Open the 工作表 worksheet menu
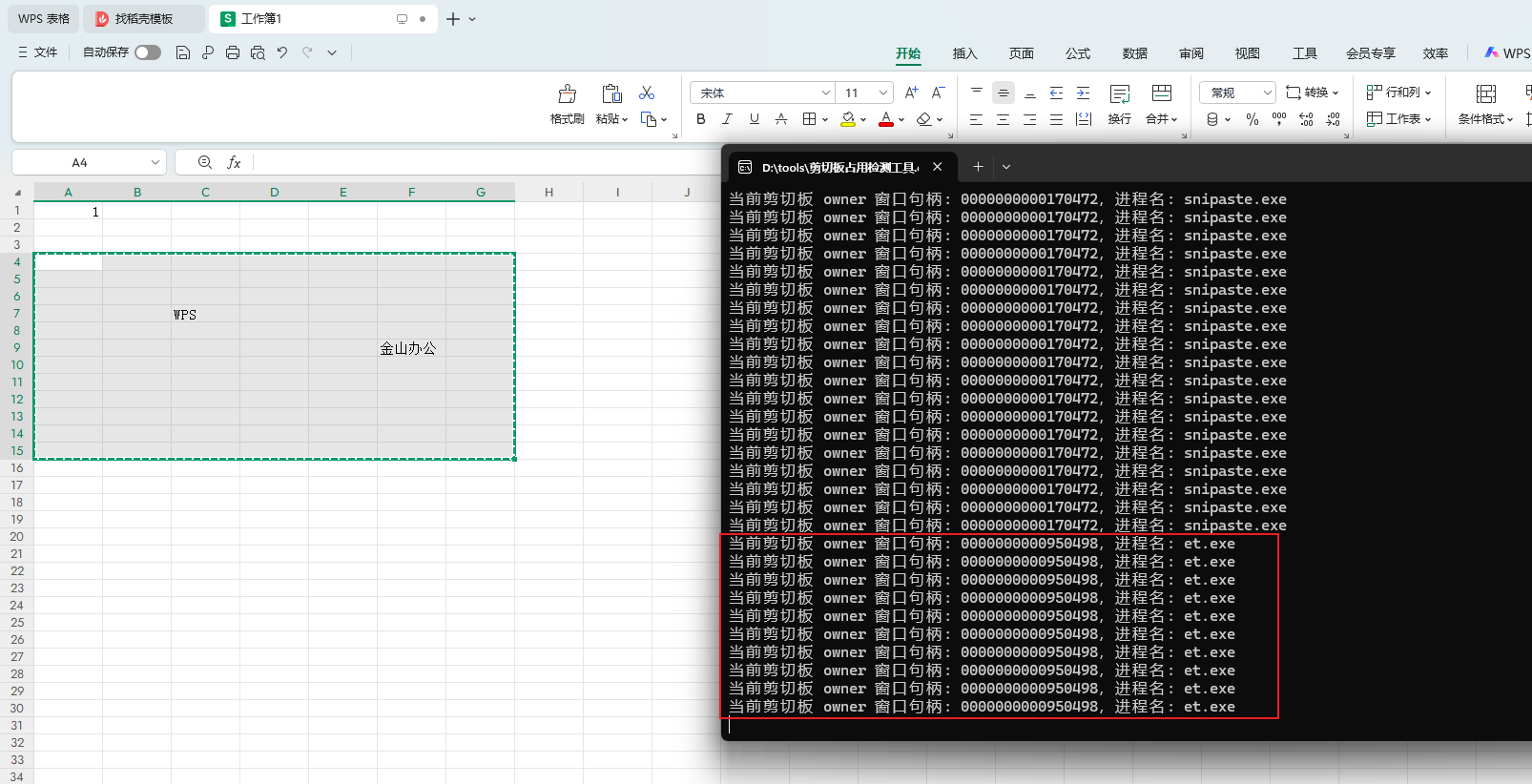 pyautogui.click(x=1399, y=119)
